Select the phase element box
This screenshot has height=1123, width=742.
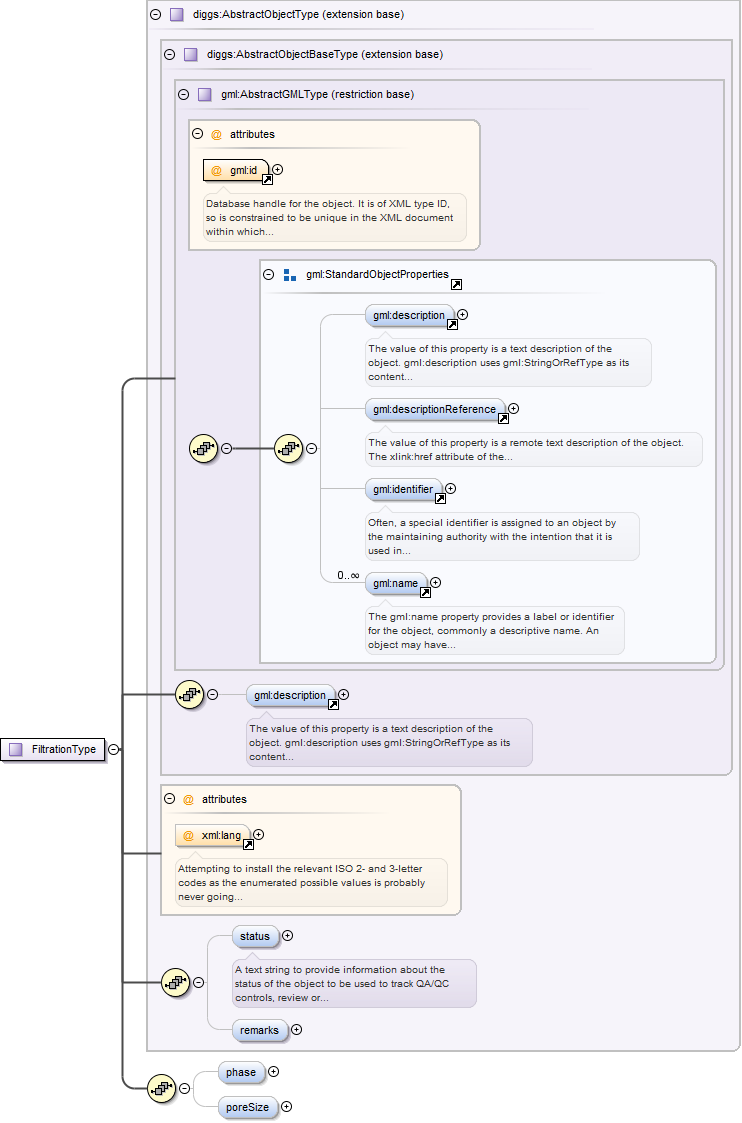click(x=241, y=1072)
